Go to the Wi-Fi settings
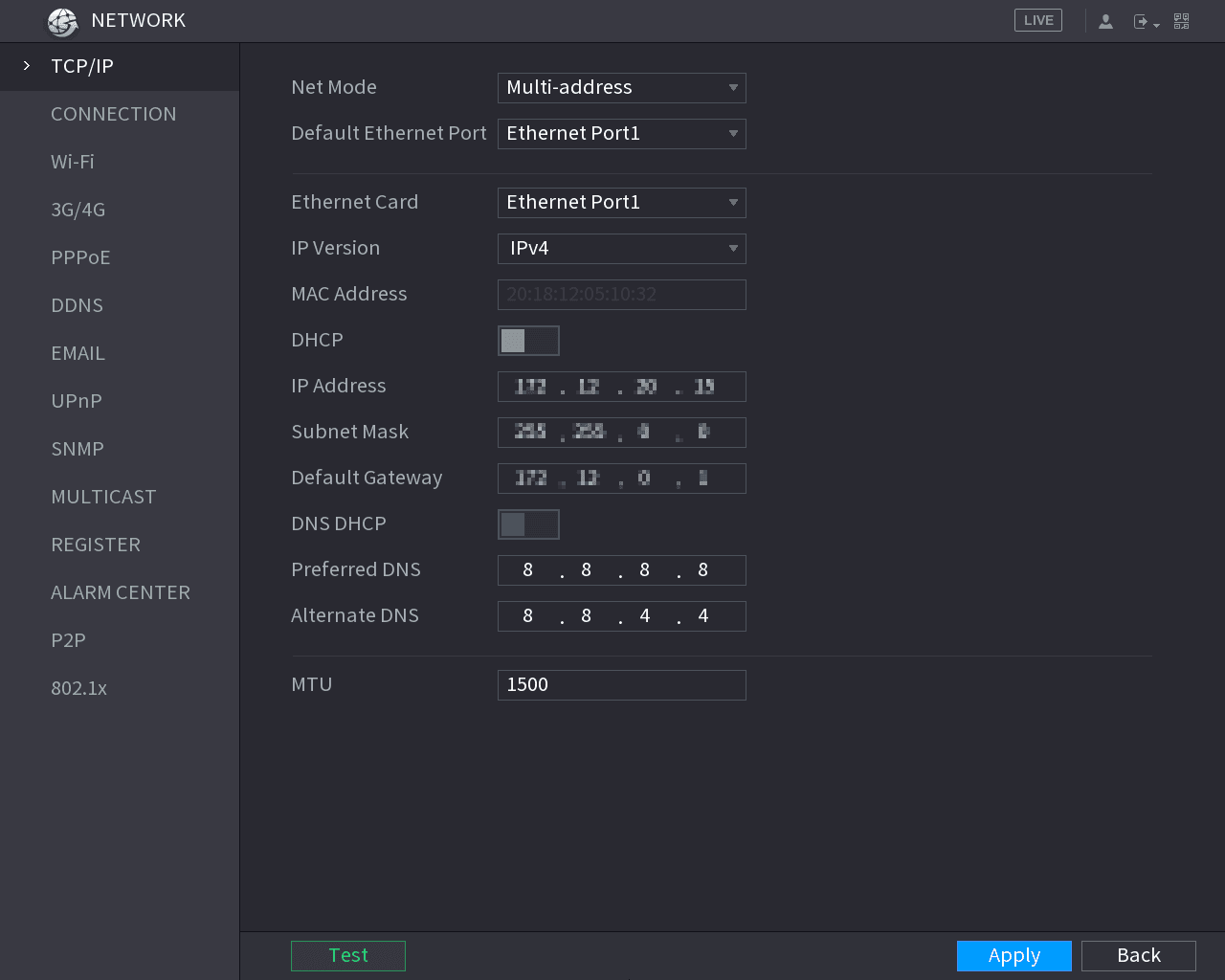 [120, 162]
